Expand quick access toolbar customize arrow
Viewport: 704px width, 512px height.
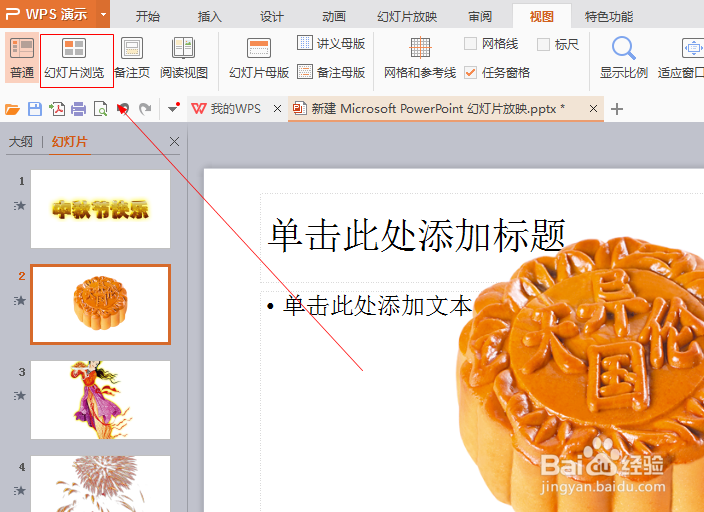pyautogui.click(x=173, y=108)
